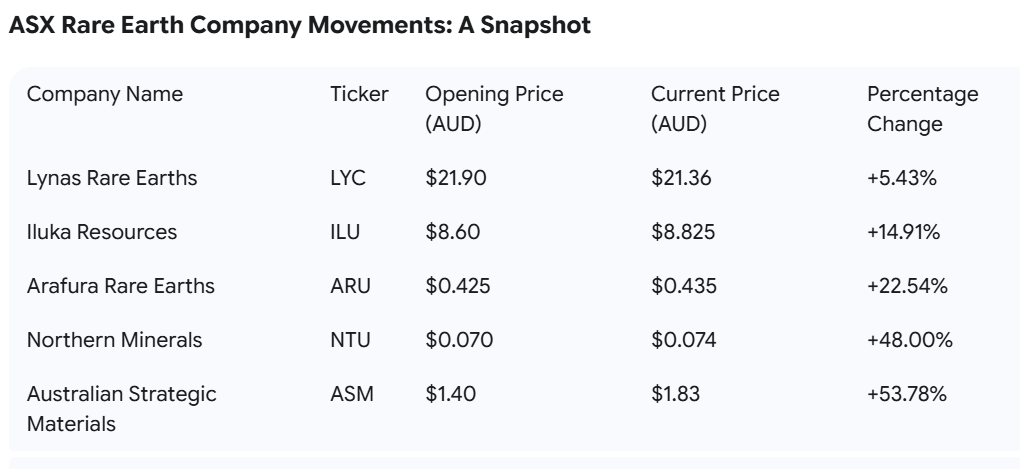Select the LYC ticker cell
1020x469 pixels.
(348, 179)
